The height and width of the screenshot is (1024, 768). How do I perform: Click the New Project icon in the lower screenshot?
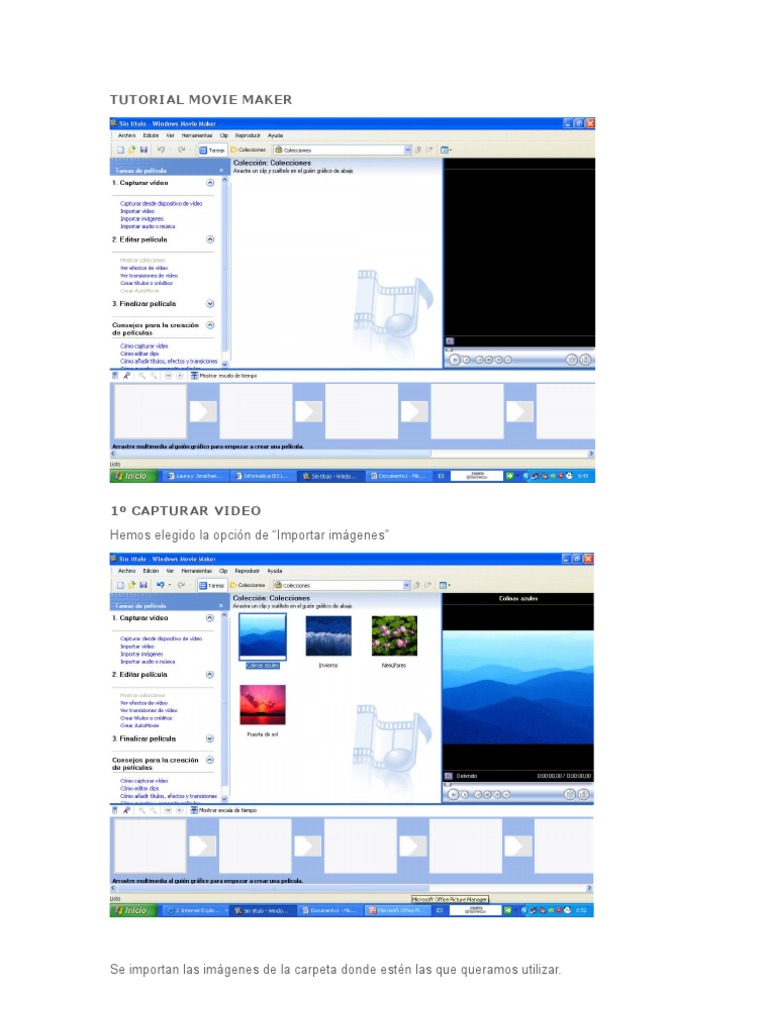120,585
